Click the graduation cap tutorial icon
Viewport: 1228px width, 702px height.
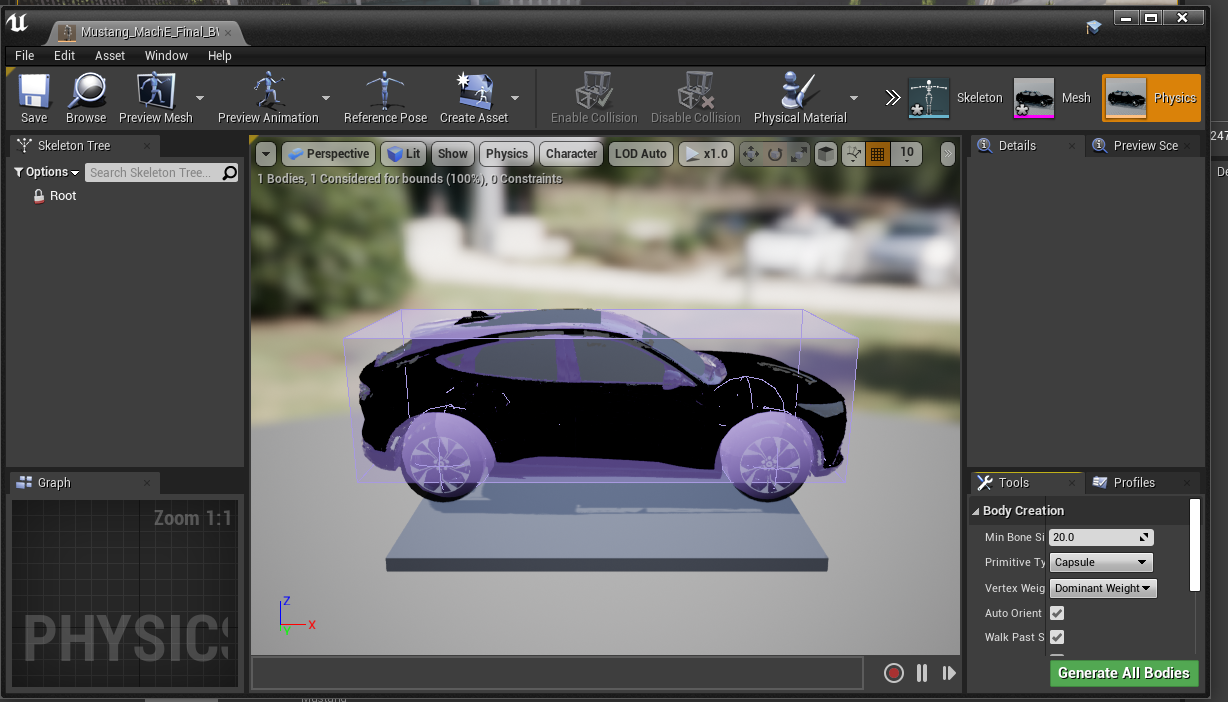(x=1095, y=28)
